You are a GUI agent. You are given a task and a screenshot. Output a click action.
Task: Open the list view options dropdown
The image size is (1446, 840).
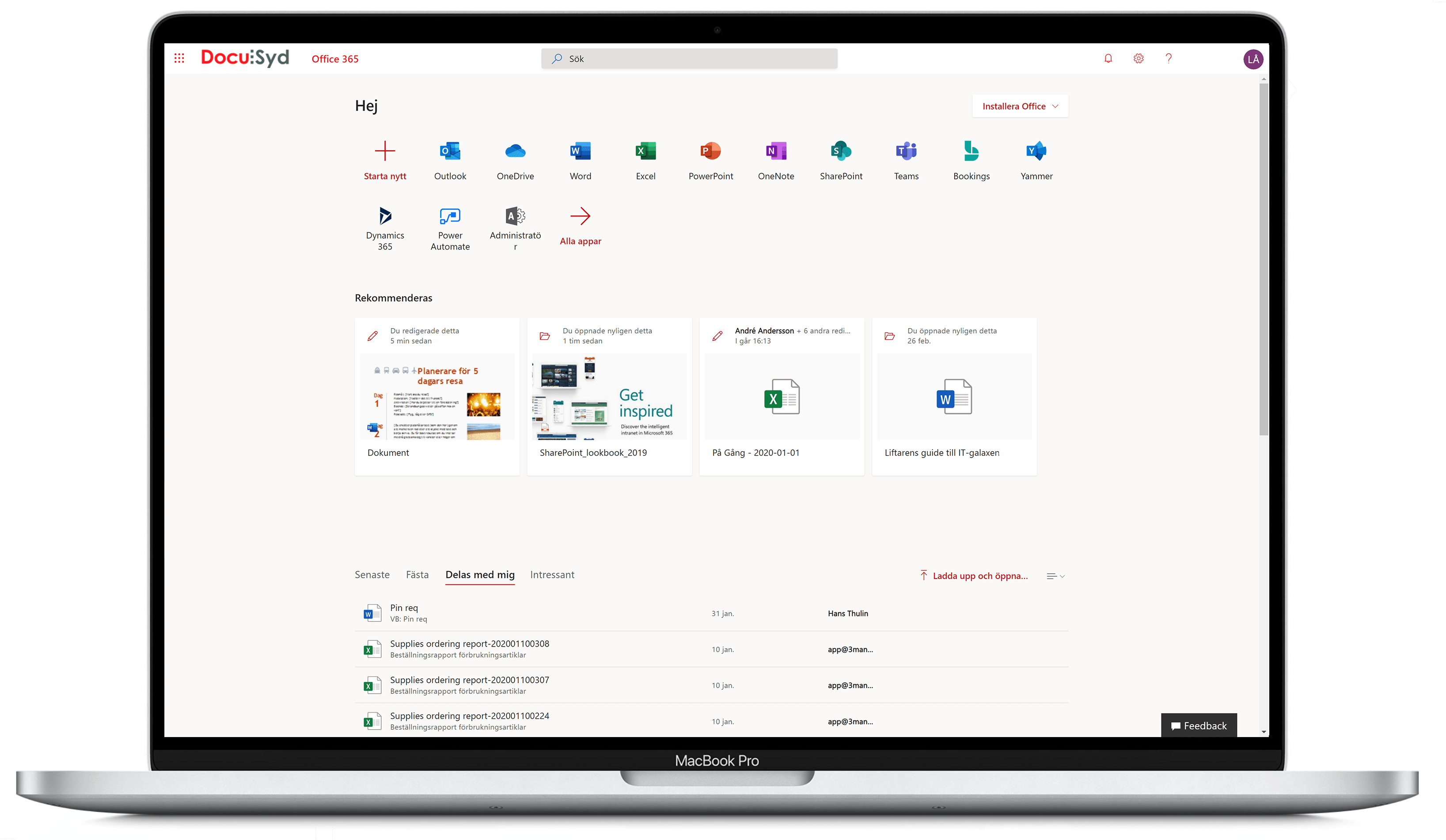click(x=1055, y=576)
